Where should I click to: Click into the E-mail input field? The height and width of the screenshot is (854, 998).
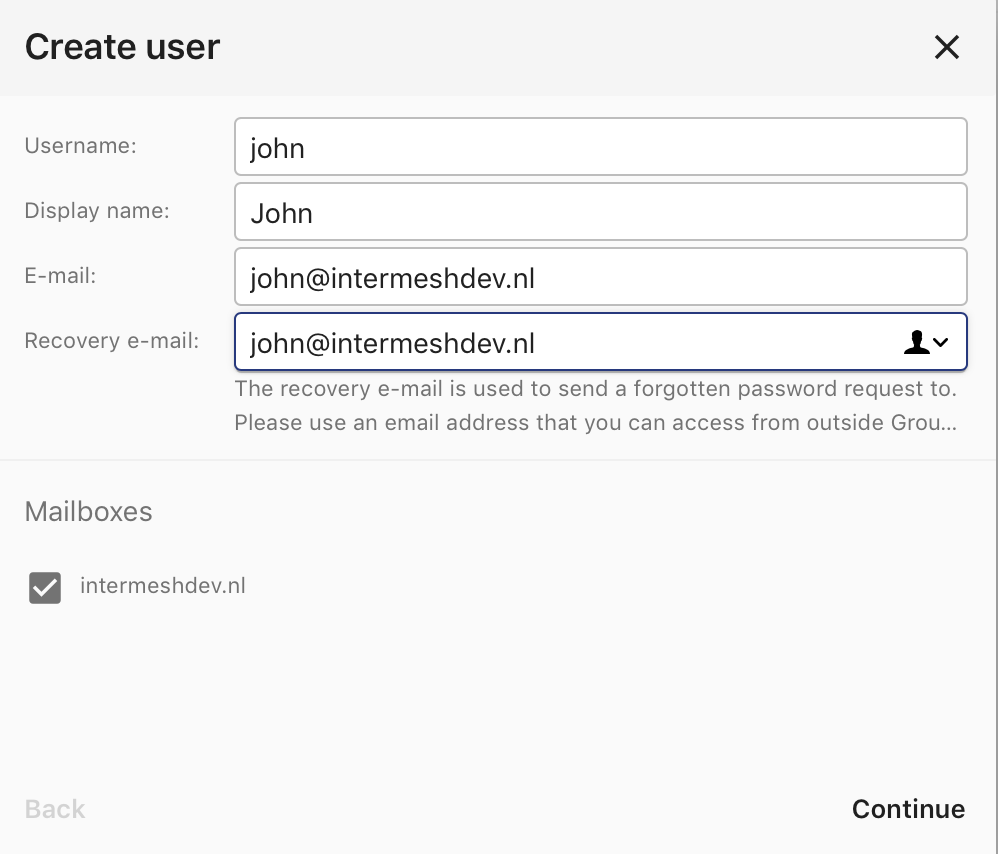coord(600,277)
